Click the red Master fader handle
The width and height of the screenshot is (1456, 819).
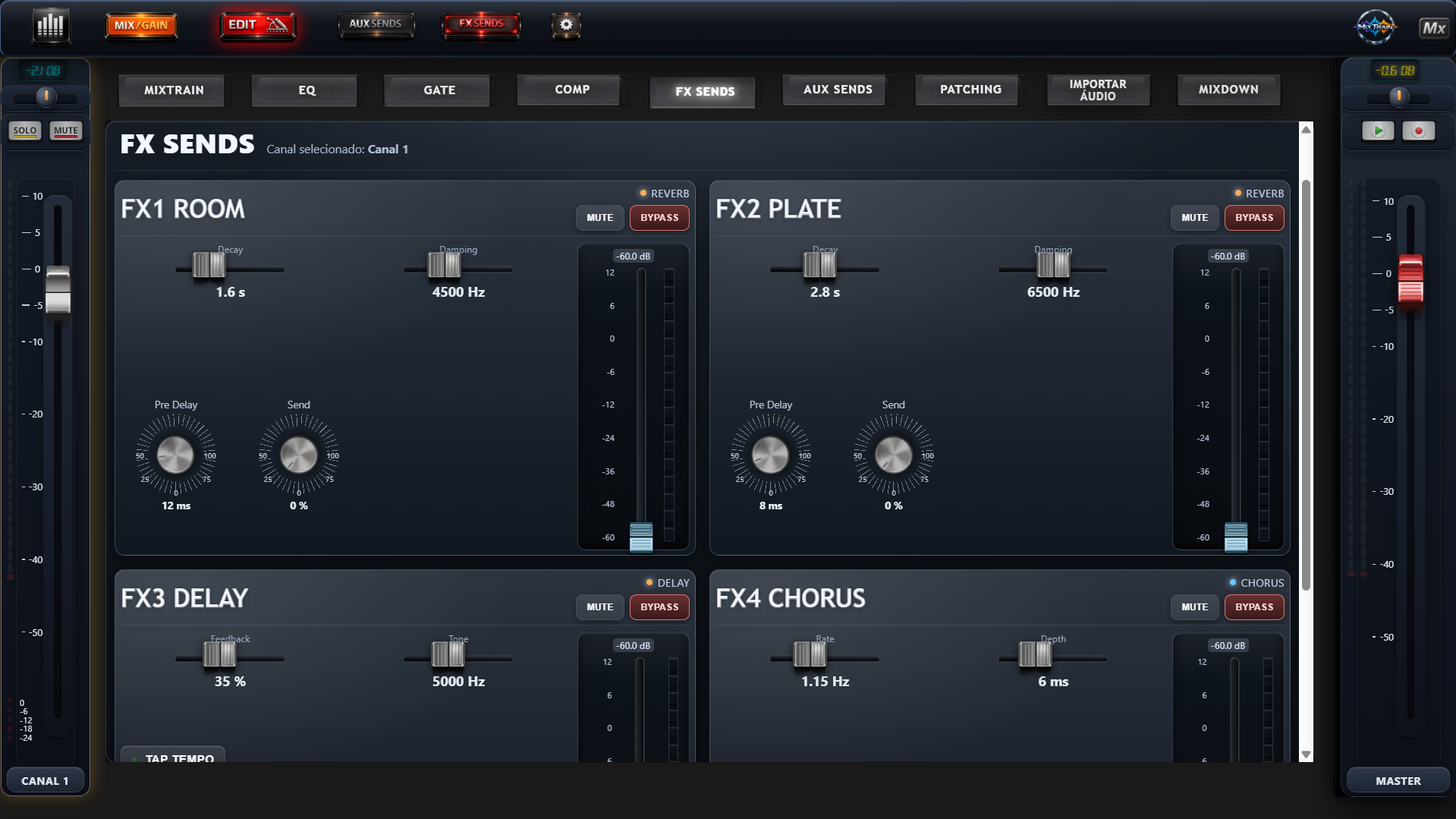pyautogui.click(x=1410, y=279)
